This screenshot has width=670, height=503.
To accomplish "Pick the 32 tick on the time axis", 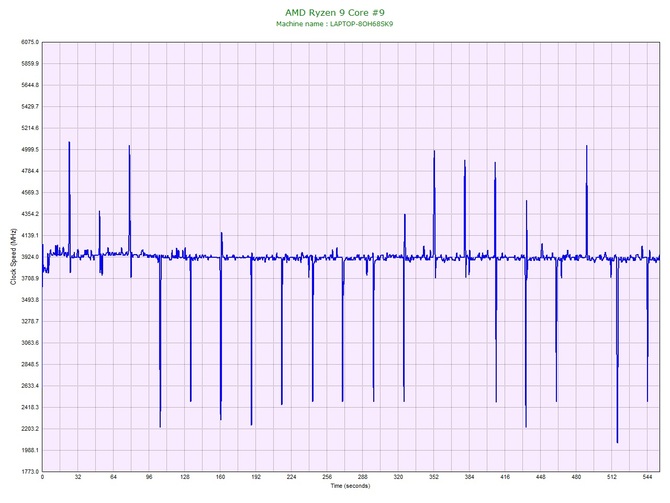I will pos(78,477).
